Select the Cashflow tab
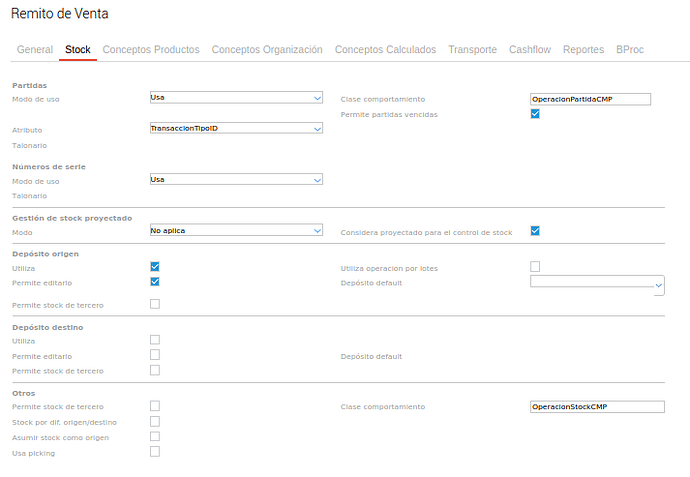Screen dimensions: 690x477 [x=529, y=49]
